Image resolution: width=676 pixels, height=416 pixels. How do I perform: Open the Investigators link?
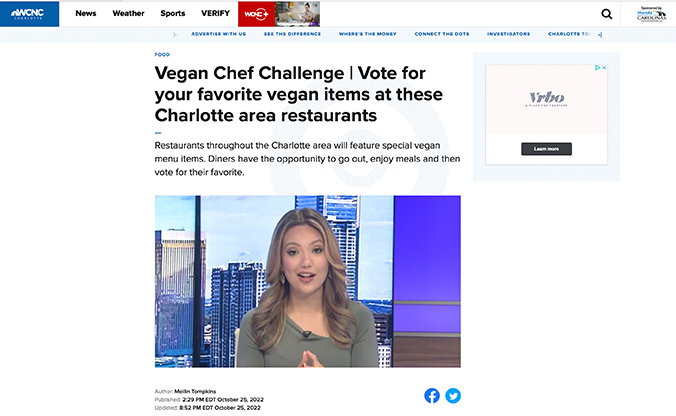click(508, 34)
